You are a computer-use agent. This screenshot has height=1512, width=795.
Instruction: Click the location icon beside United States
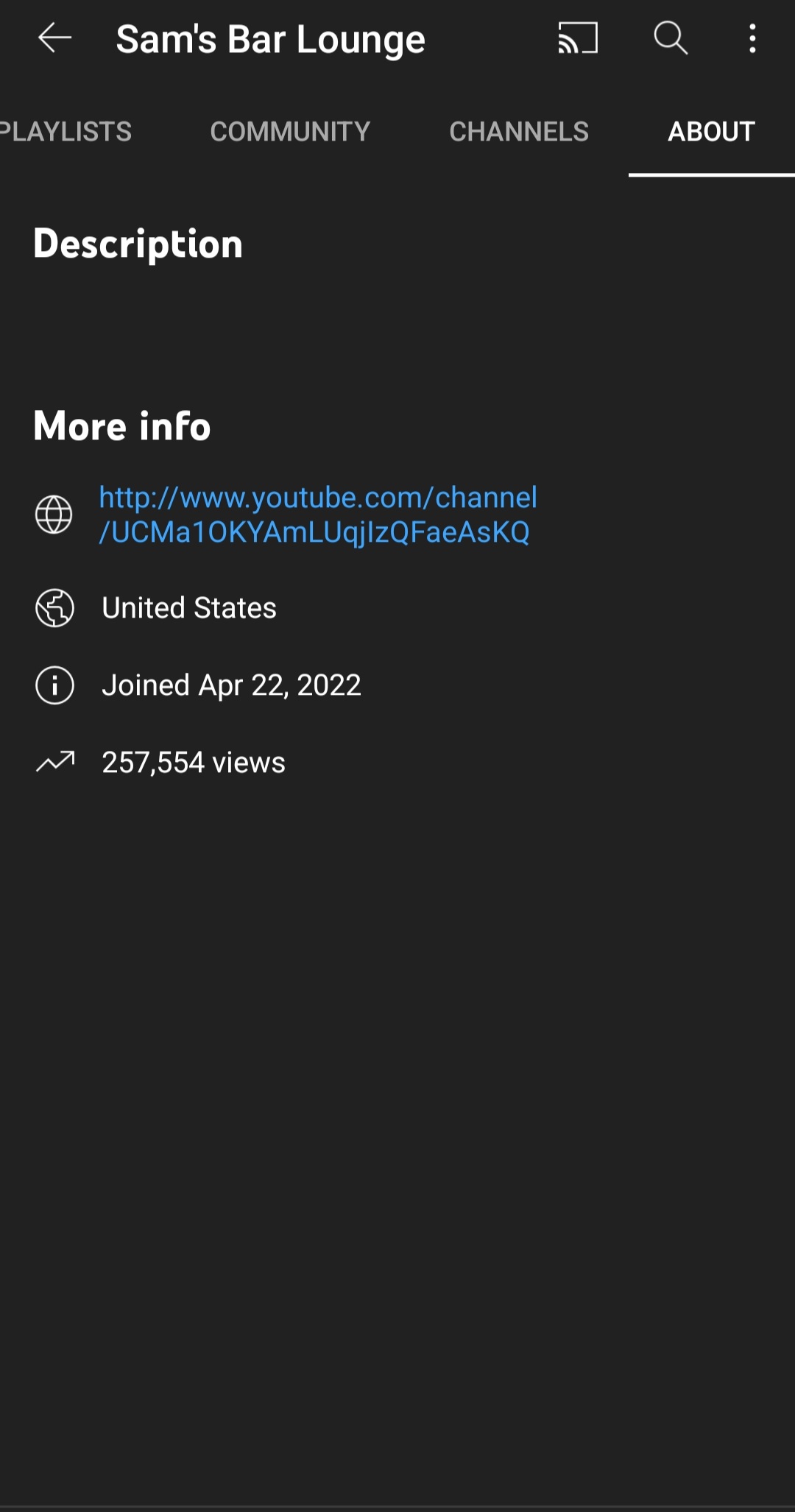pos(54,608)
